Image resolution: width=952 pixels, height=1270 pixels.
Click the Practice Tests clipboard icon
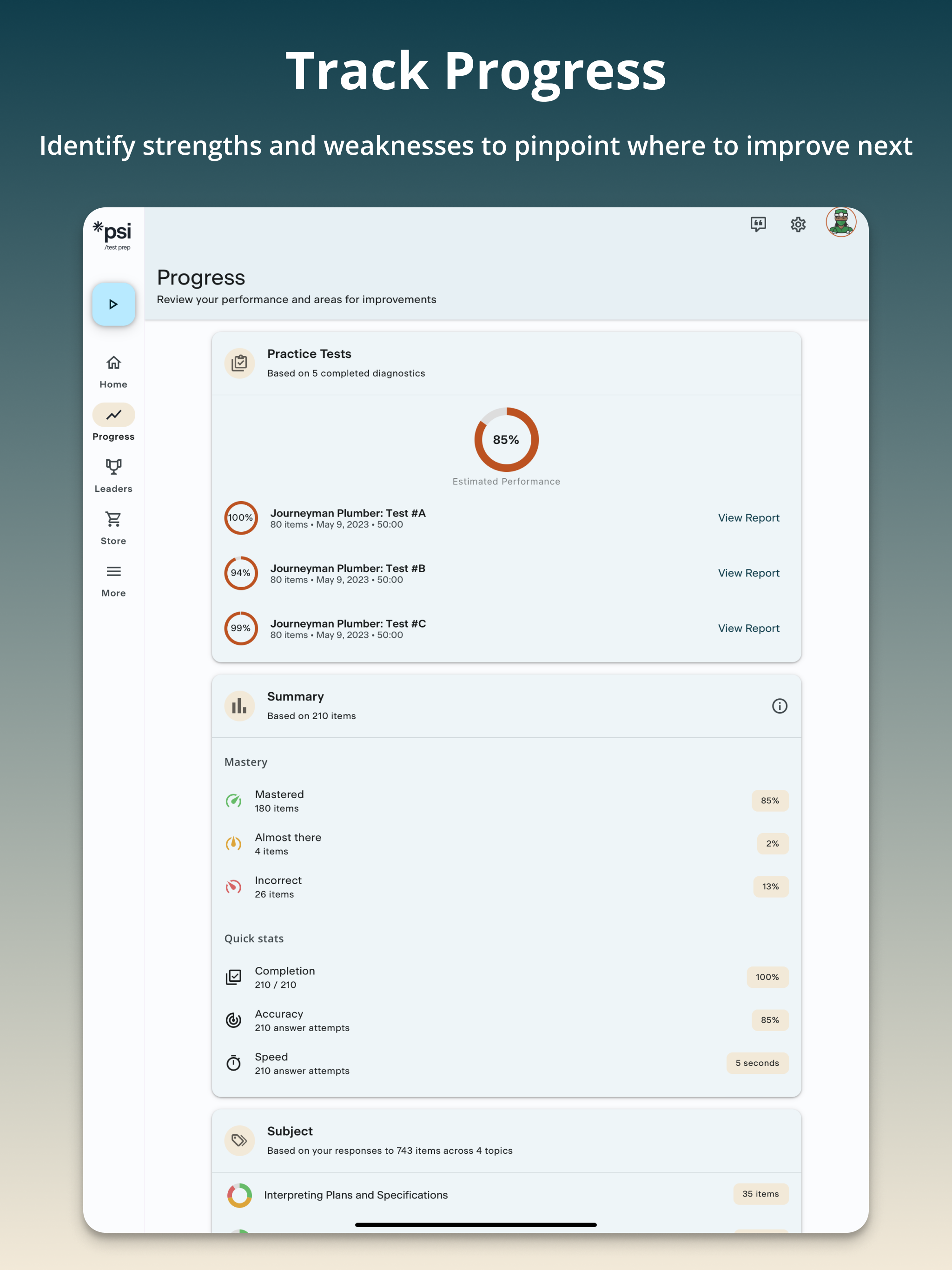[x=239, y=363]
